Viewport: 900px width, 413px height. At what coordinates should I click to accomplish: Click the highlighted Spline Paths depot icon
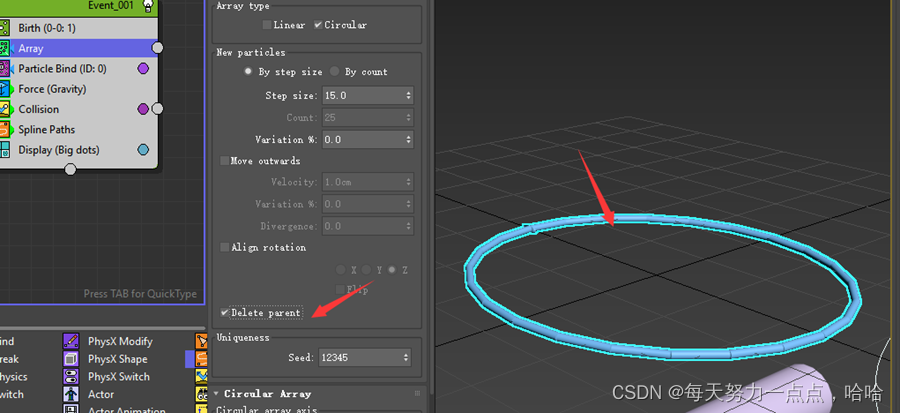201,359
